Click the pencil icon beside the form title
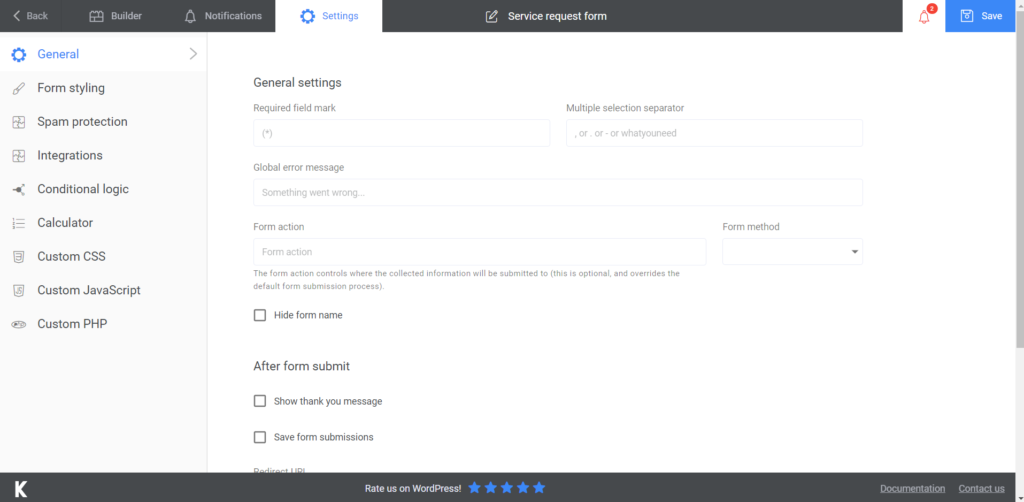1024x502 pixels. click(492, 16)
